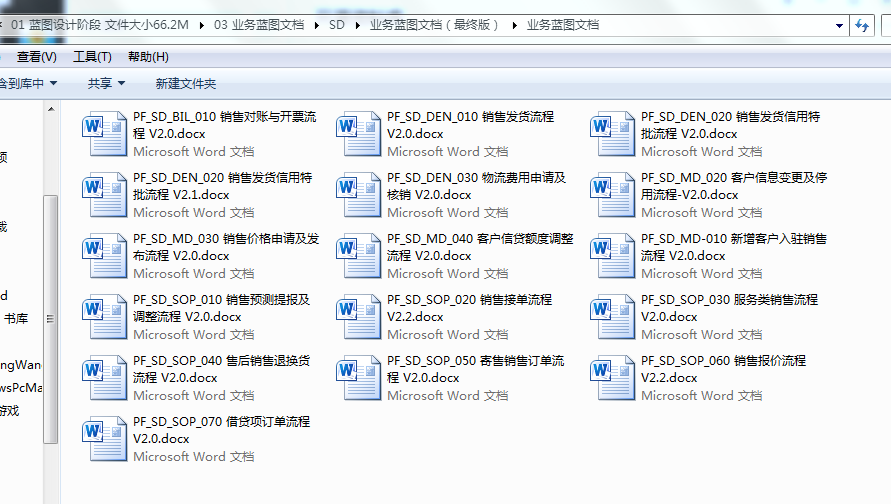Select the PF_SD_DEN_010 销售发货流程 document icon

point(359,134)
